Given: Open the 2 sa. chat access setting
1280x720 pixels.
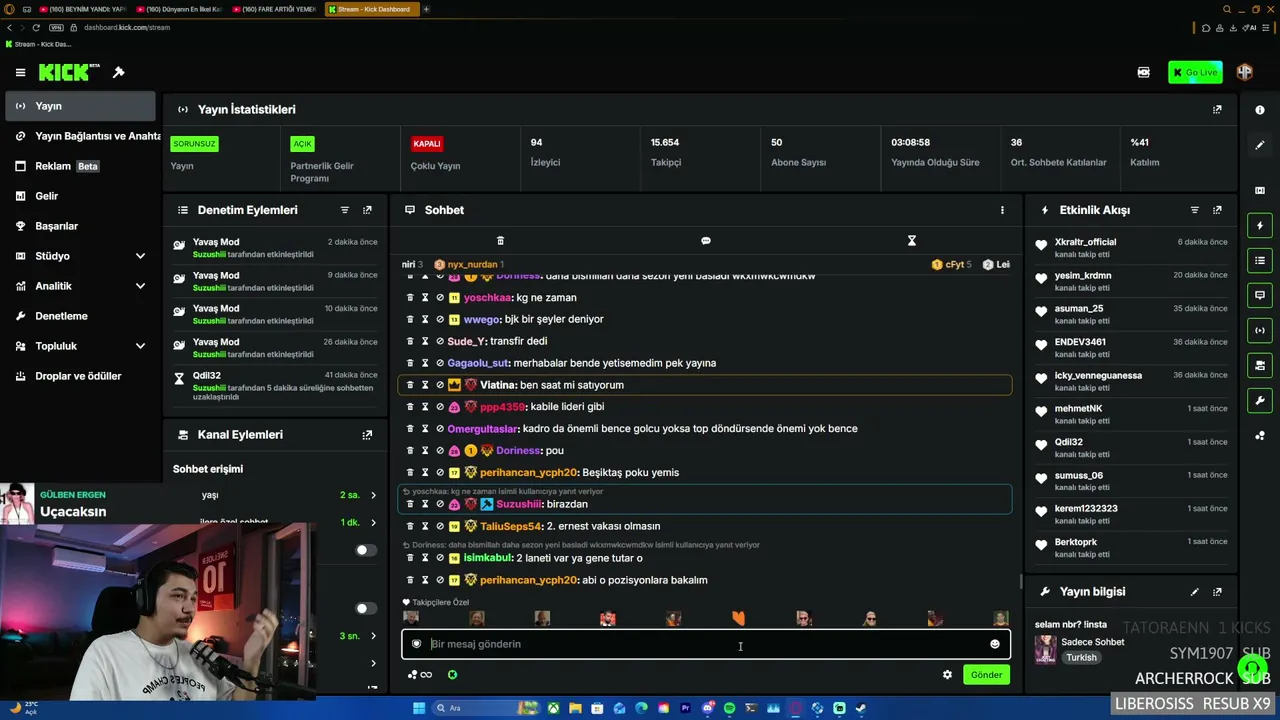Looking at the screenshot, I should point(358,495).
